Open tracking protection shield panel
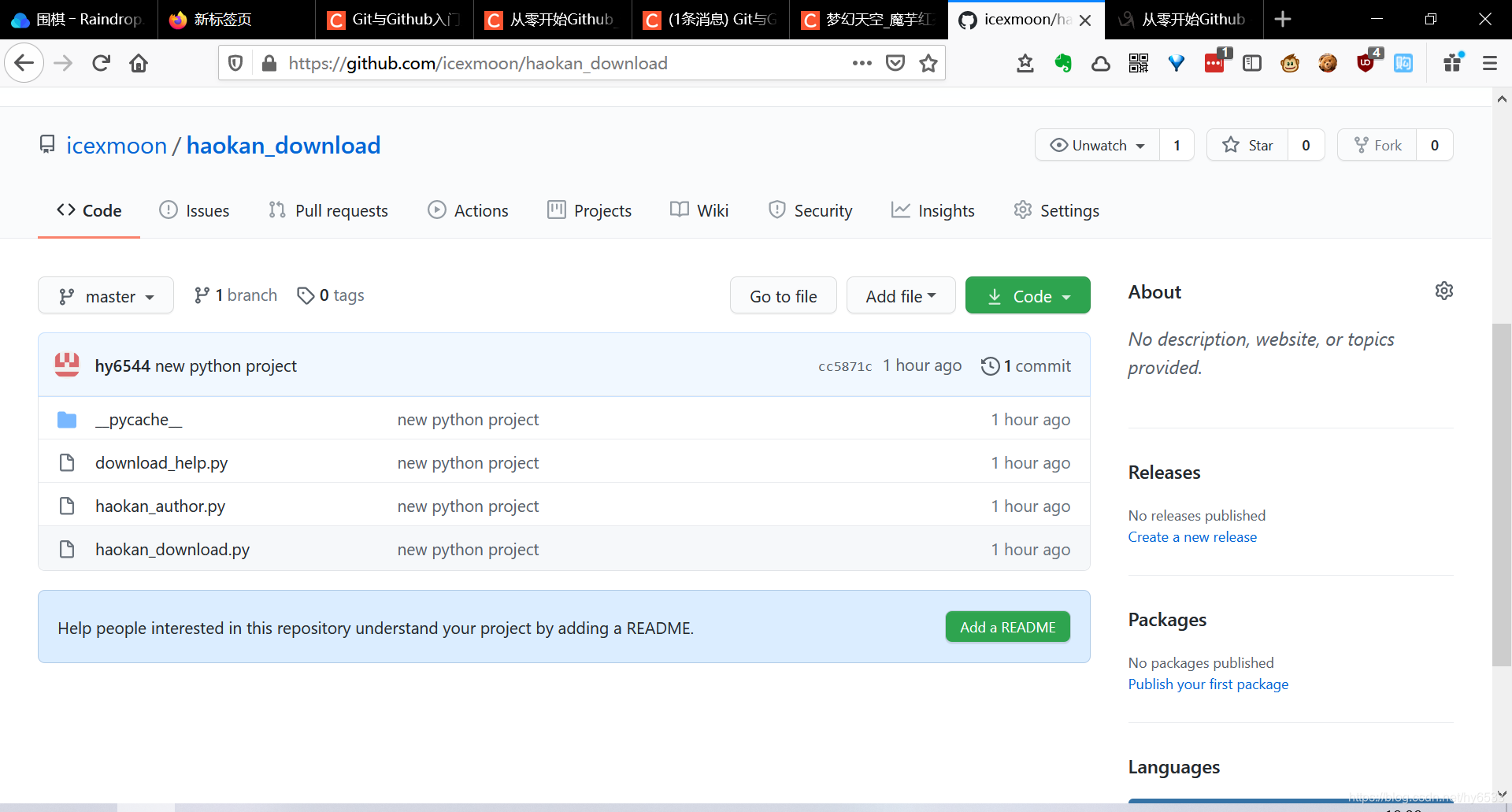 click(x=235, y=63)
